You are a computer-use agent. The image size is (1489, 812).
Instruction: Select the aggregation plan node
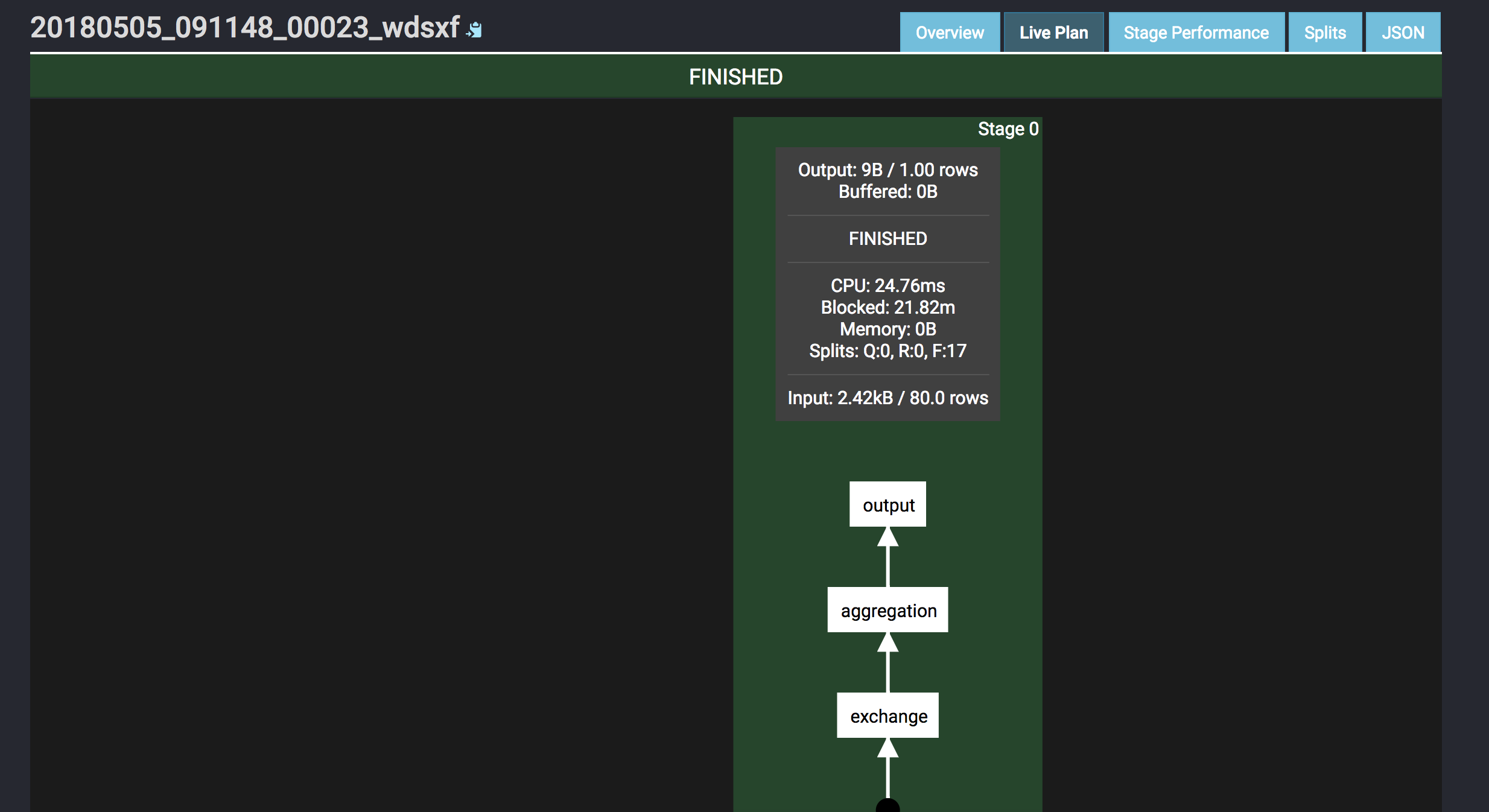(x=887, y=610)
